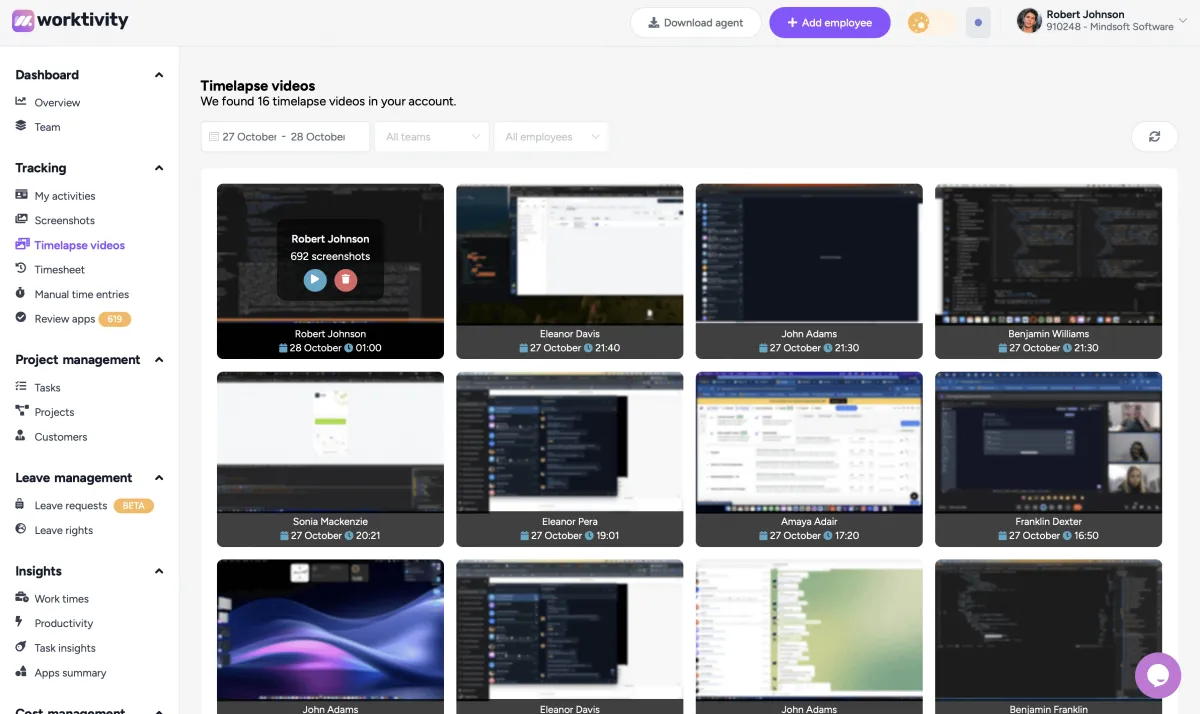
Task: Open the Leave requests page
Action: (x=71, y=506)
